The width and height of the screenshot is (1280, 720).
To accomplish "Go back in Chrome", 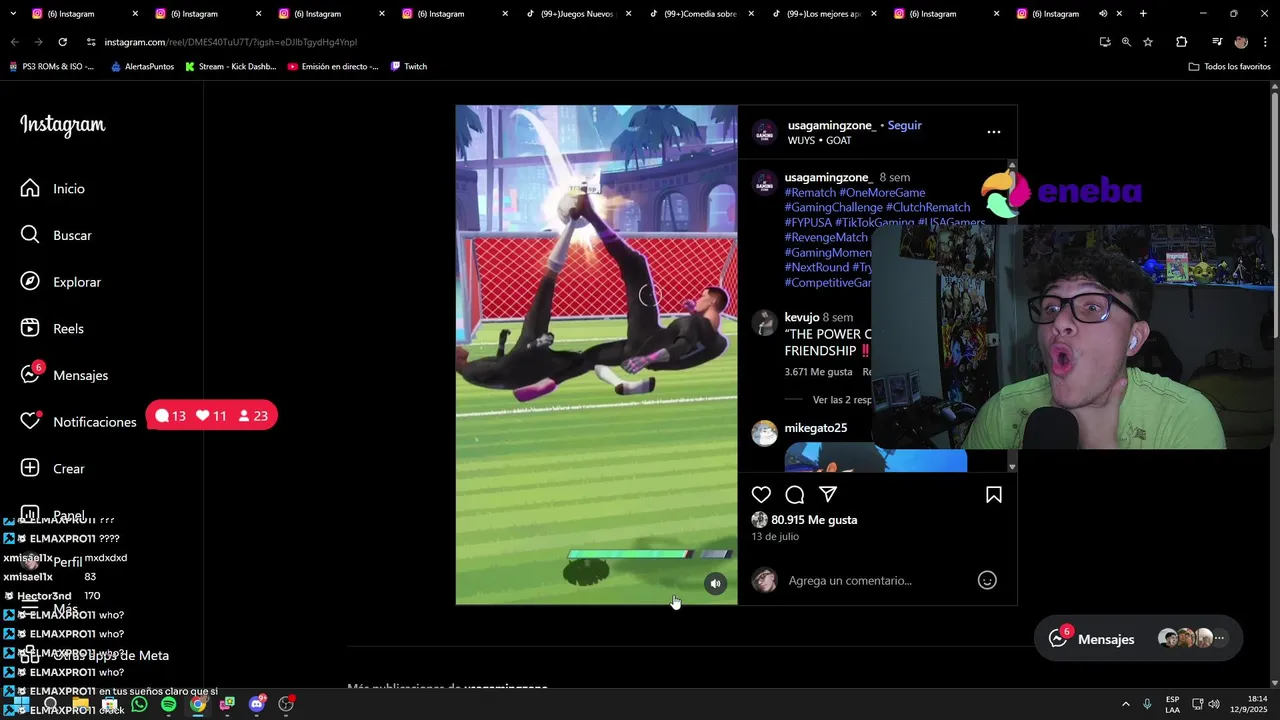I will pyautogui.click(x=14, y=42).
